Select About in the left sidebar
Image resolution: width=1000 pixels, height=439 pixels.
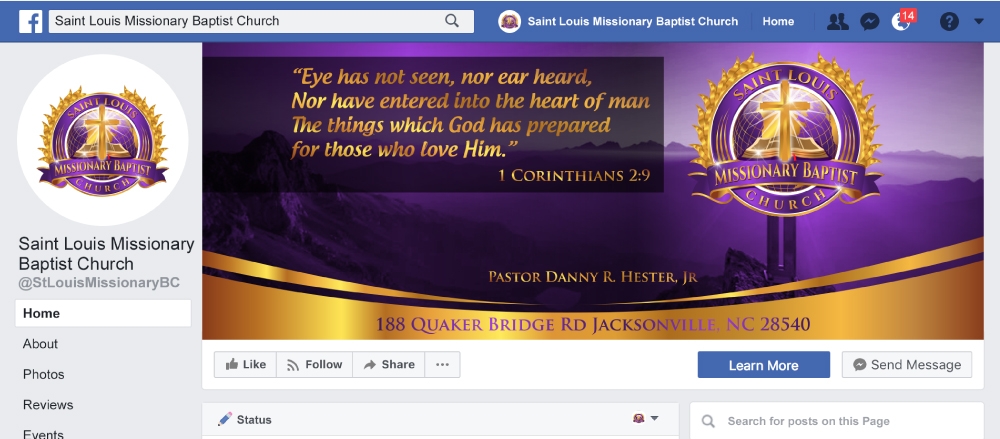(x=41, y=344)
